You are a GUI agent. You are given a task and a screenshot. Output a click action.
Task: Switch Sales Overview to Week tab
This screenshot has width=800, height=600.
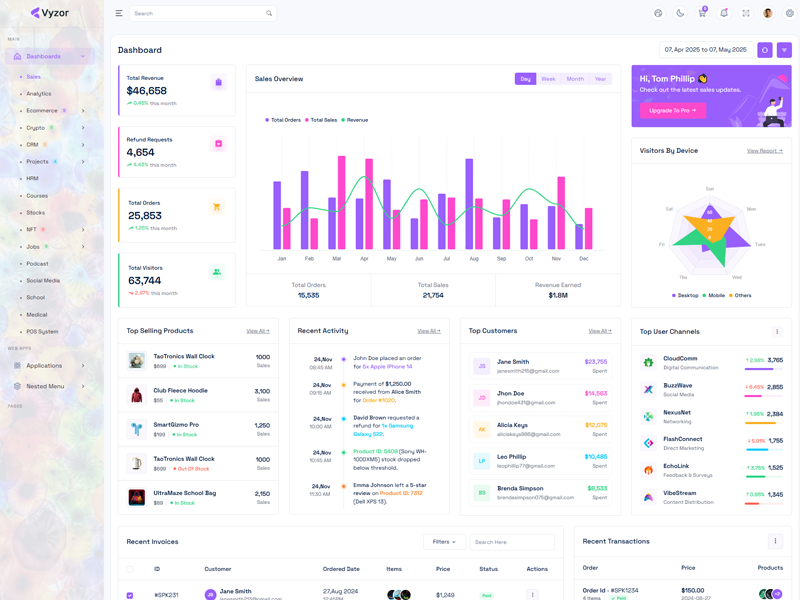548,79
